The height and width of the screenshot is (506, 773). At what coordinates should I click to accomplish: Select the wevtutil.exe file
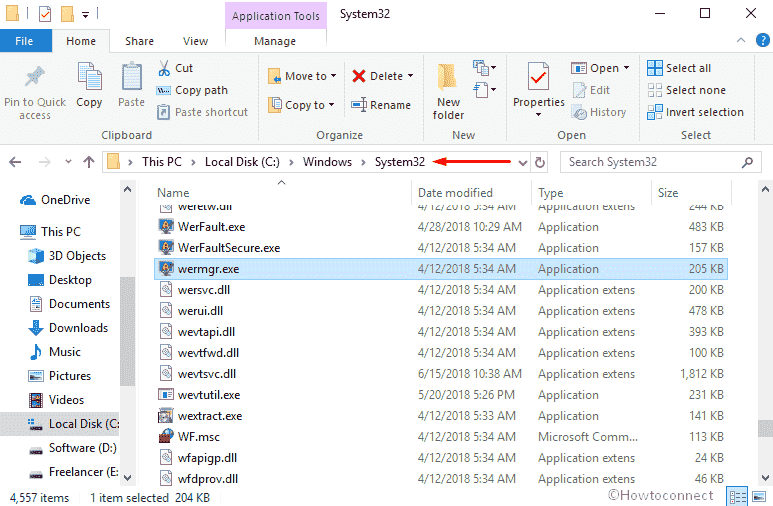click(441, 395)
